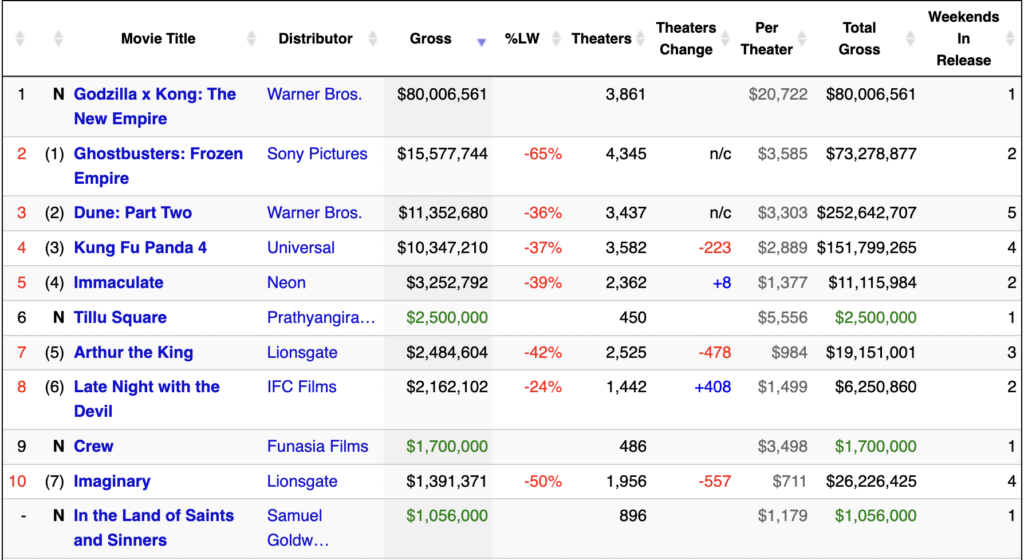
Task: Click sort arrows beside Weekends In Release
Action: 1011,39
